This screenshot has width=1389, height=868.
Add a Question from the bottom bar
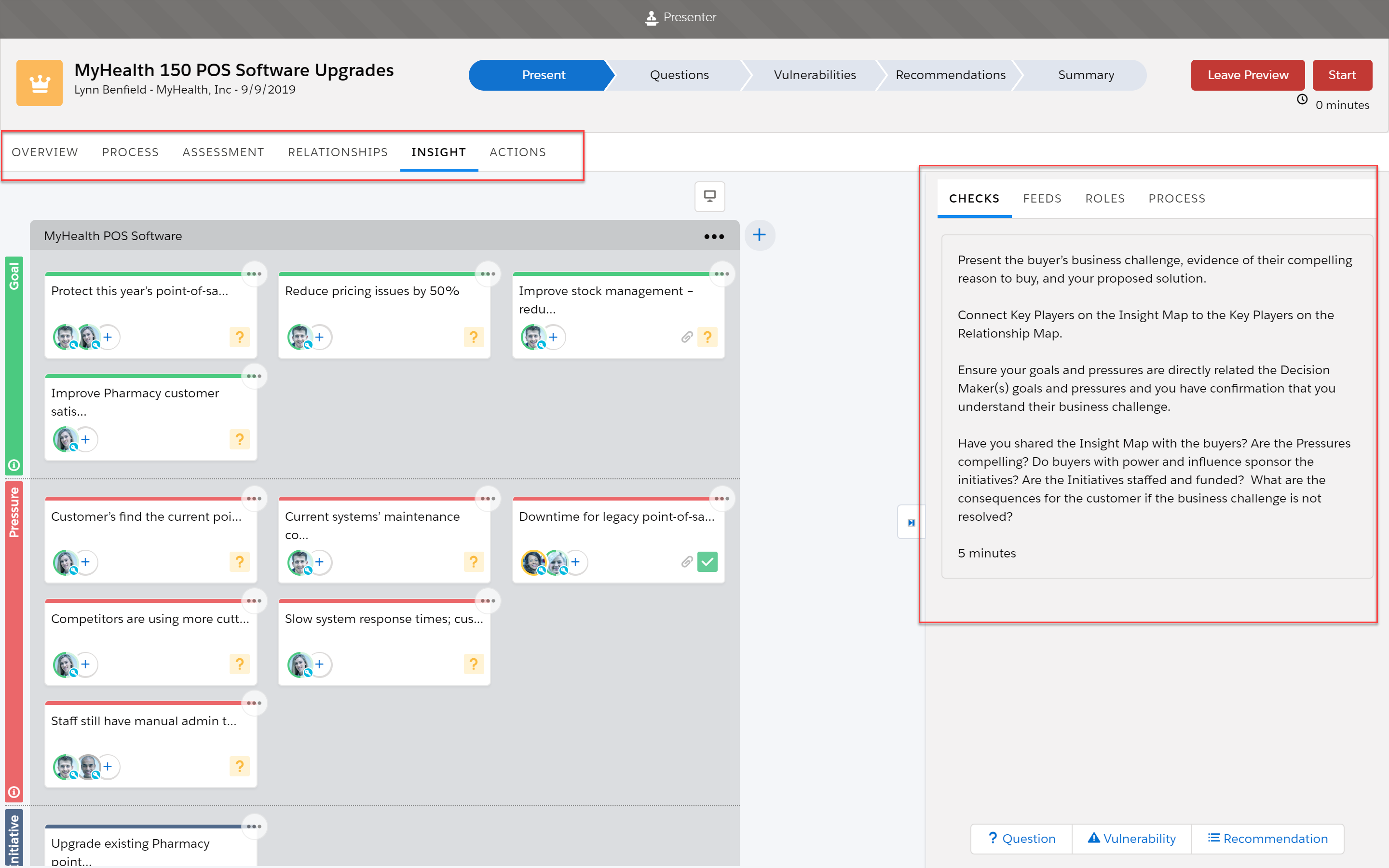1021,839
